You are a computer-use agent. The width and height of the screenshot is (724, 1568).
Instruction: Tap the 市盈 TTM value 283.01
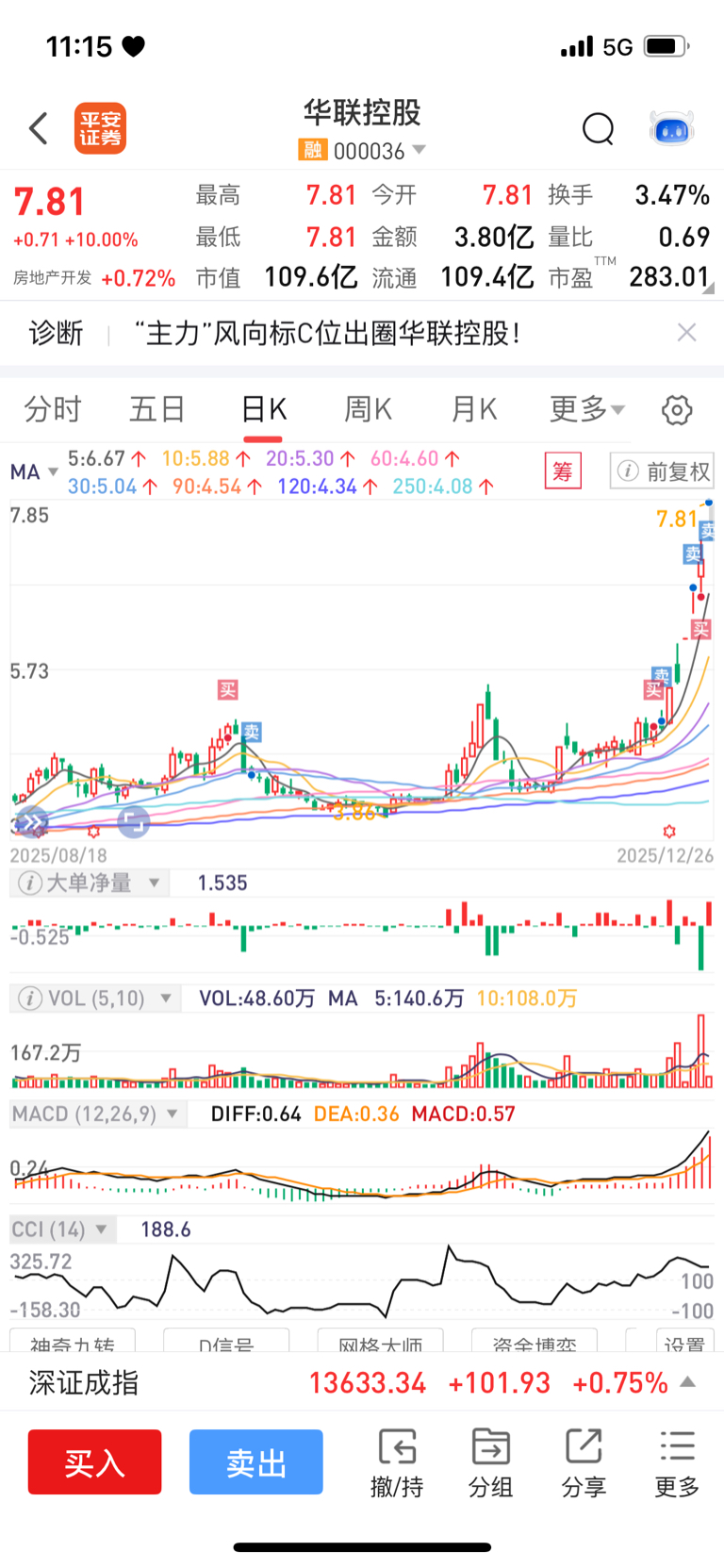669,277
